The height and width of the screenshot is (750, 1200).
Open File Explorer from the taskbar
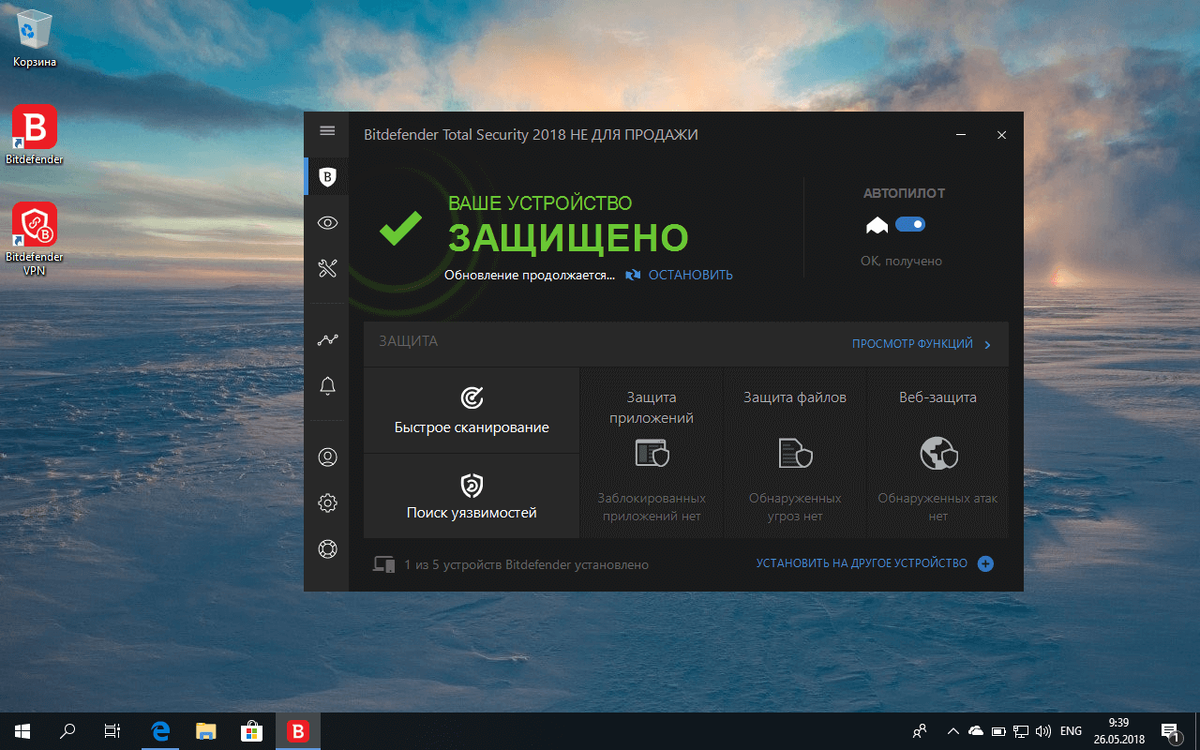tap(206, 731)
